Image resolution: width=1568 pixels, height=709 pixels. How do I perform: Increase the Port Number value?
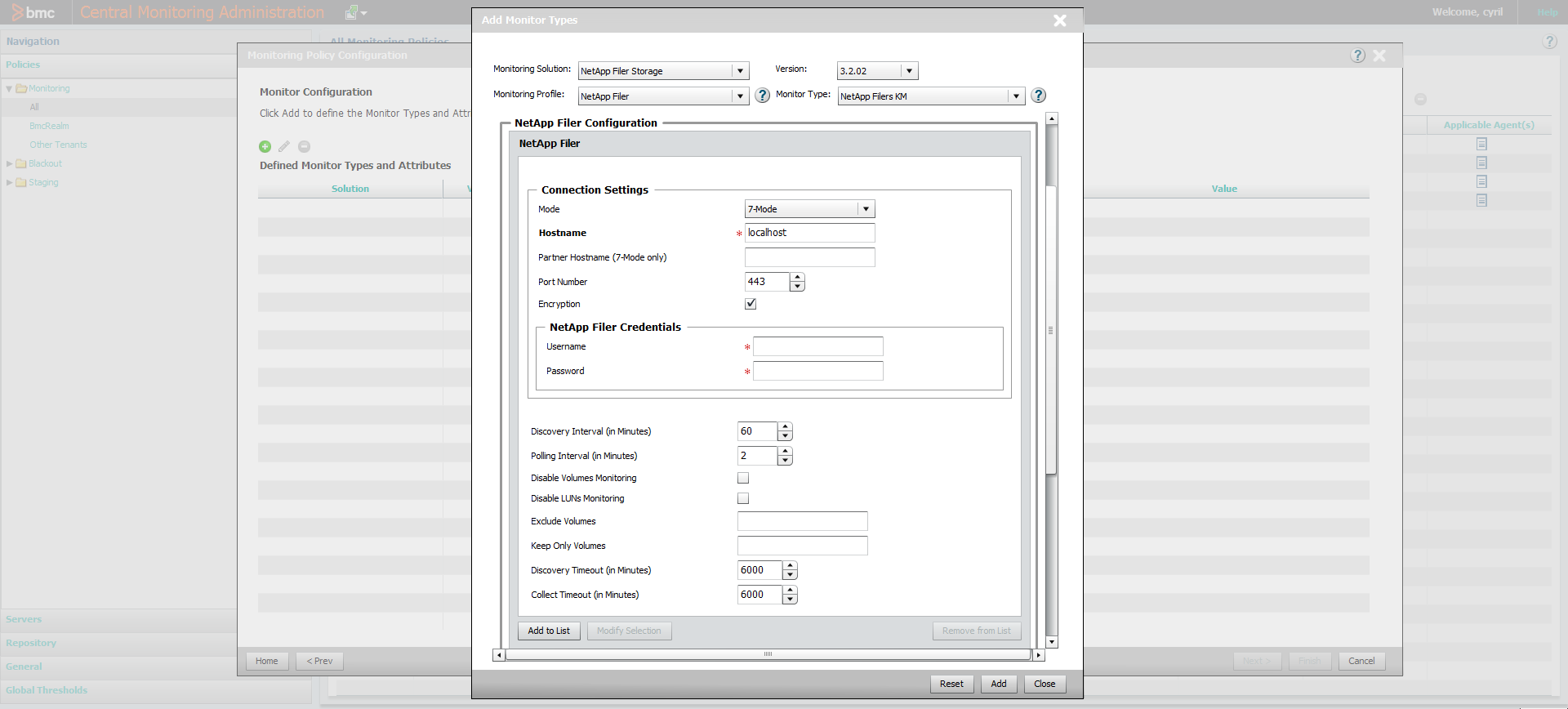click(798, 278)
